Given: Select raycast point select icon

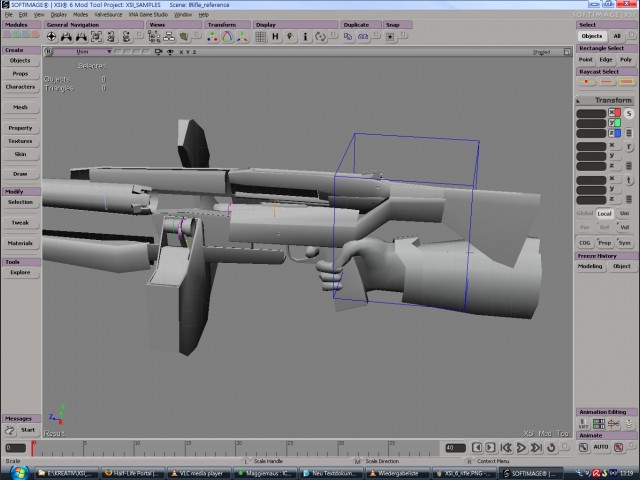Looking at the screenshot, I should coord(586,82).
